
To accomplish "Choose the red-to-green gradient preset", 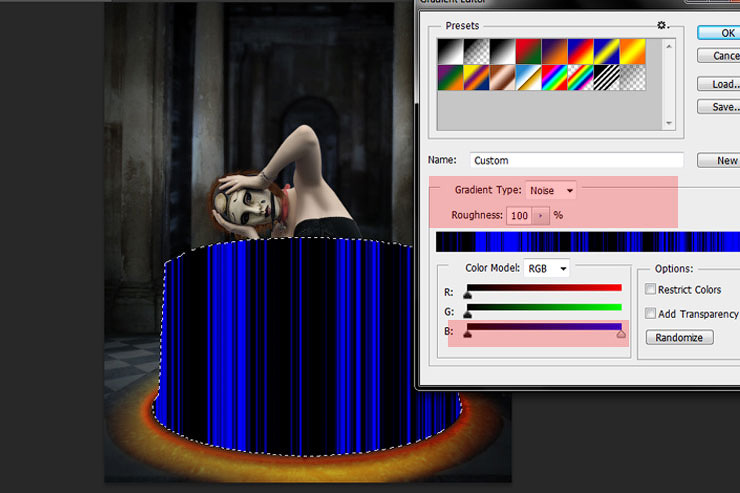I will pyautogui.click(x=529, y=51).
